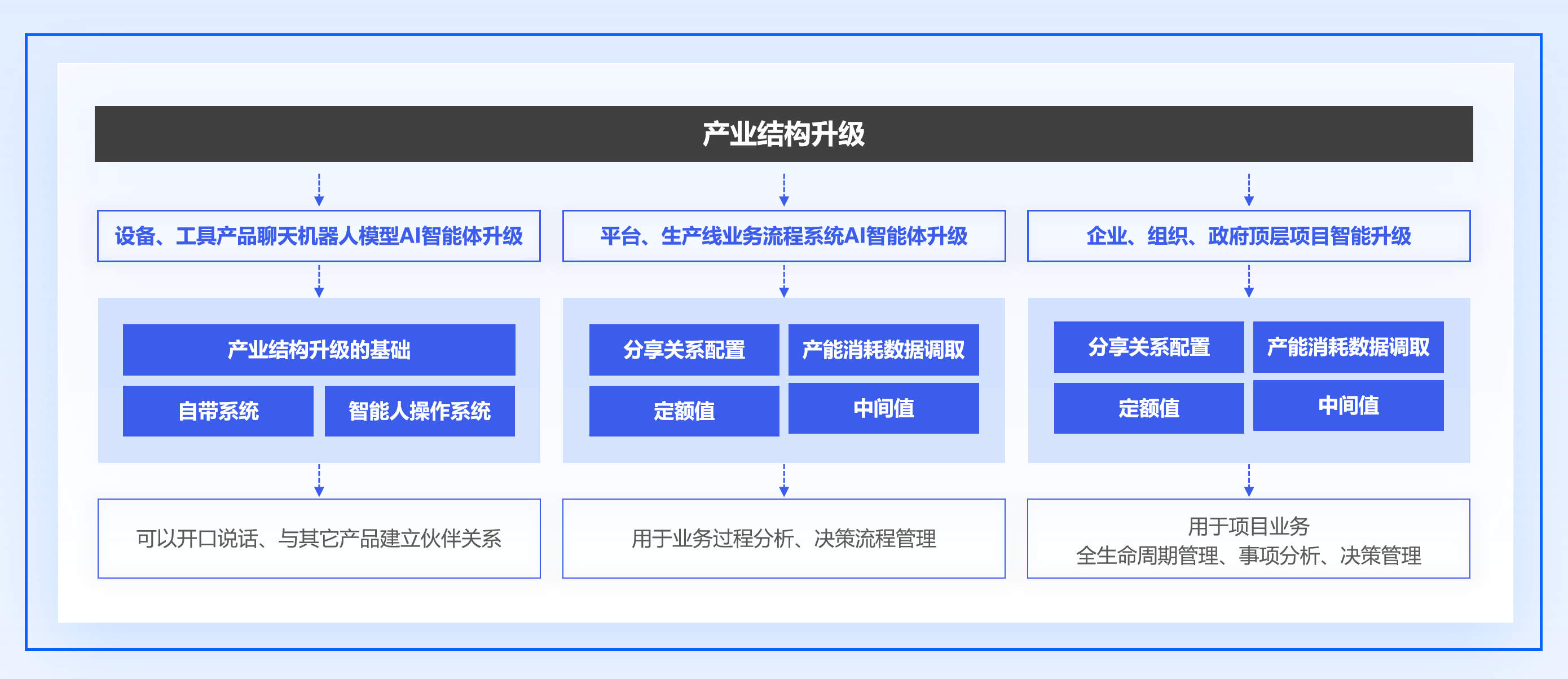Click the 智能人操作系统 block
1568x679 pixels.
(x=420, y=411)
